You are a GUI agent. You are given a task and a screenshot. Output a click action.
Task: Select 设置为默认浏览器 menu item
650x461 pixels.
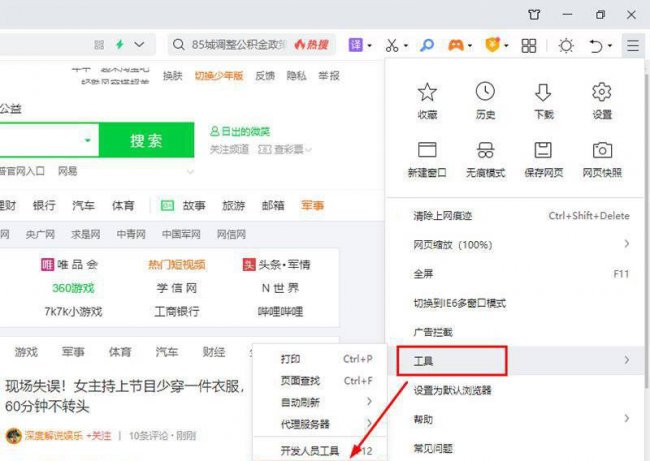[x=515, y=390]
